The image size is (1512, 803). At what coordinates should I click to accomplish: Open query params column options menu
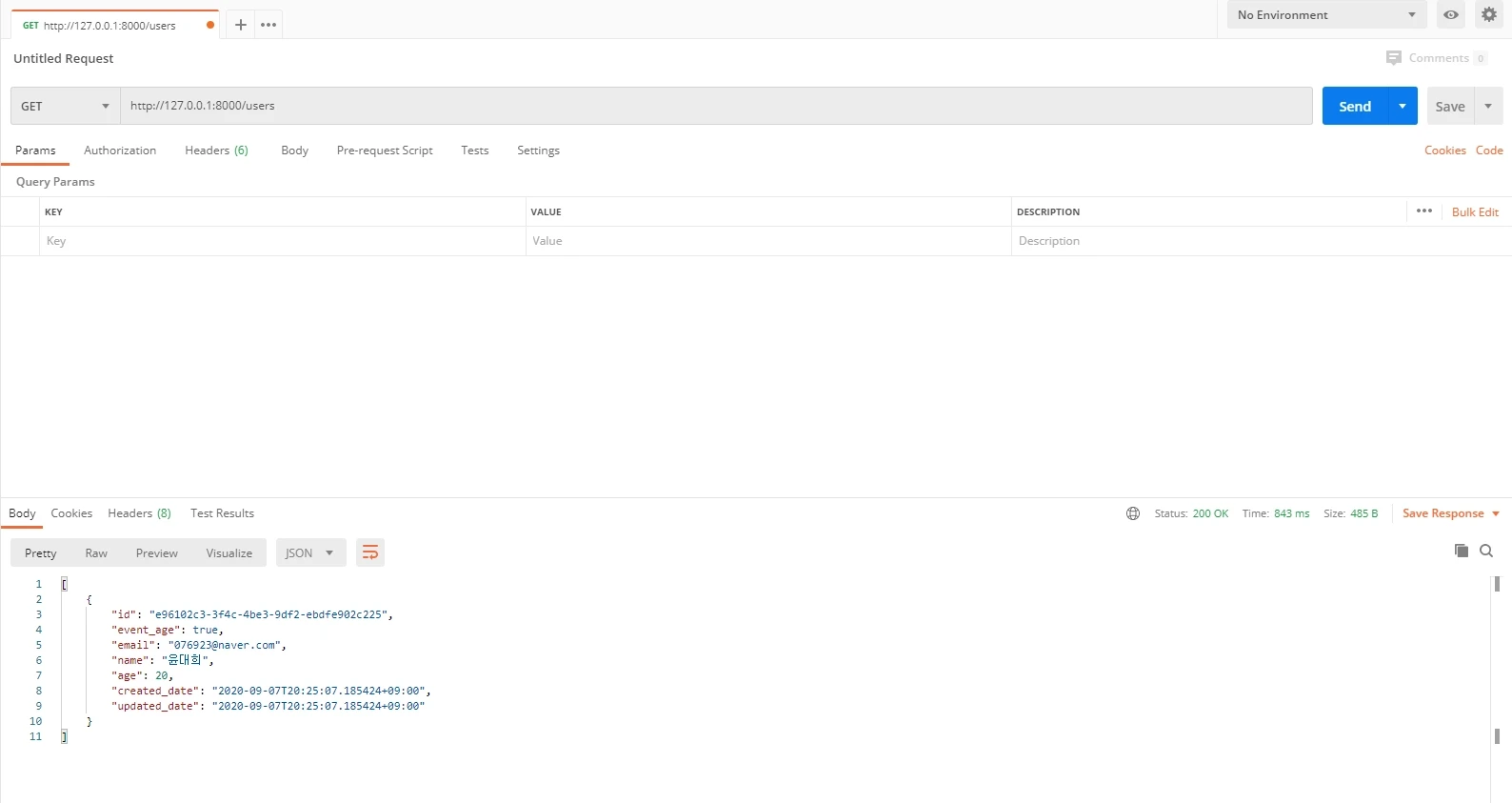[x=1423, y=211]
